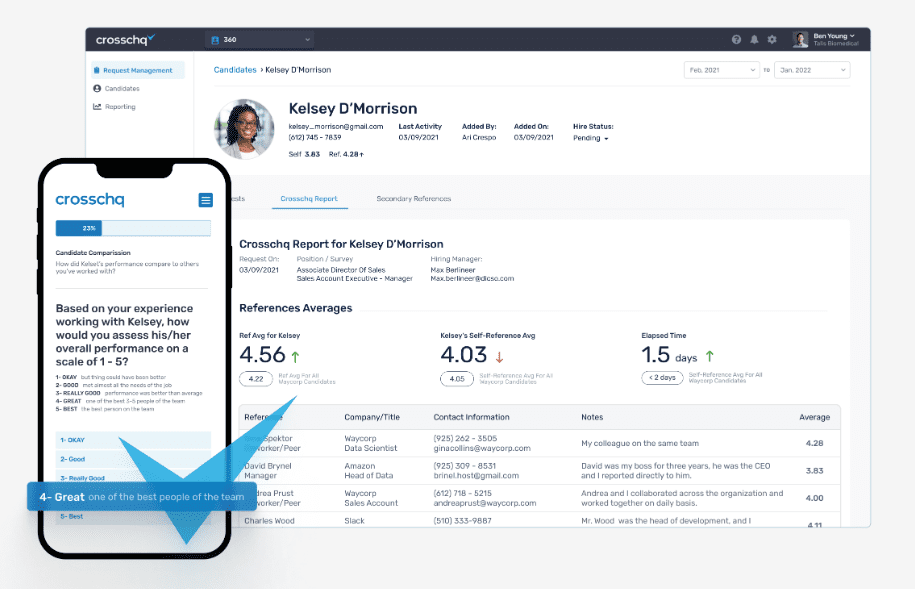Select the Charles Wood reference row
The image size is (915, 589).
click(539, 520)
